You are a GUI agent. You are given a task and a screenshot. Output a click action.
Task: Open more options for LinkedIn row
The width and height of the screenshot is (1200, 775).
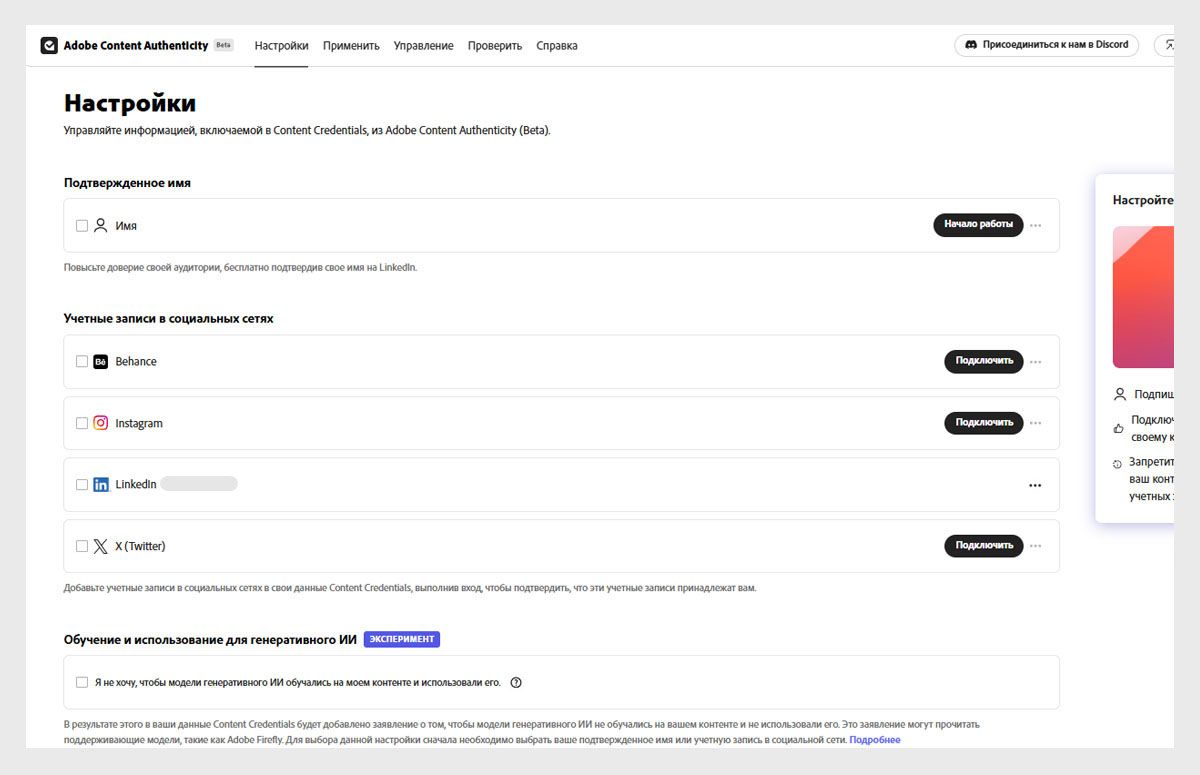tap(1035, 486)
